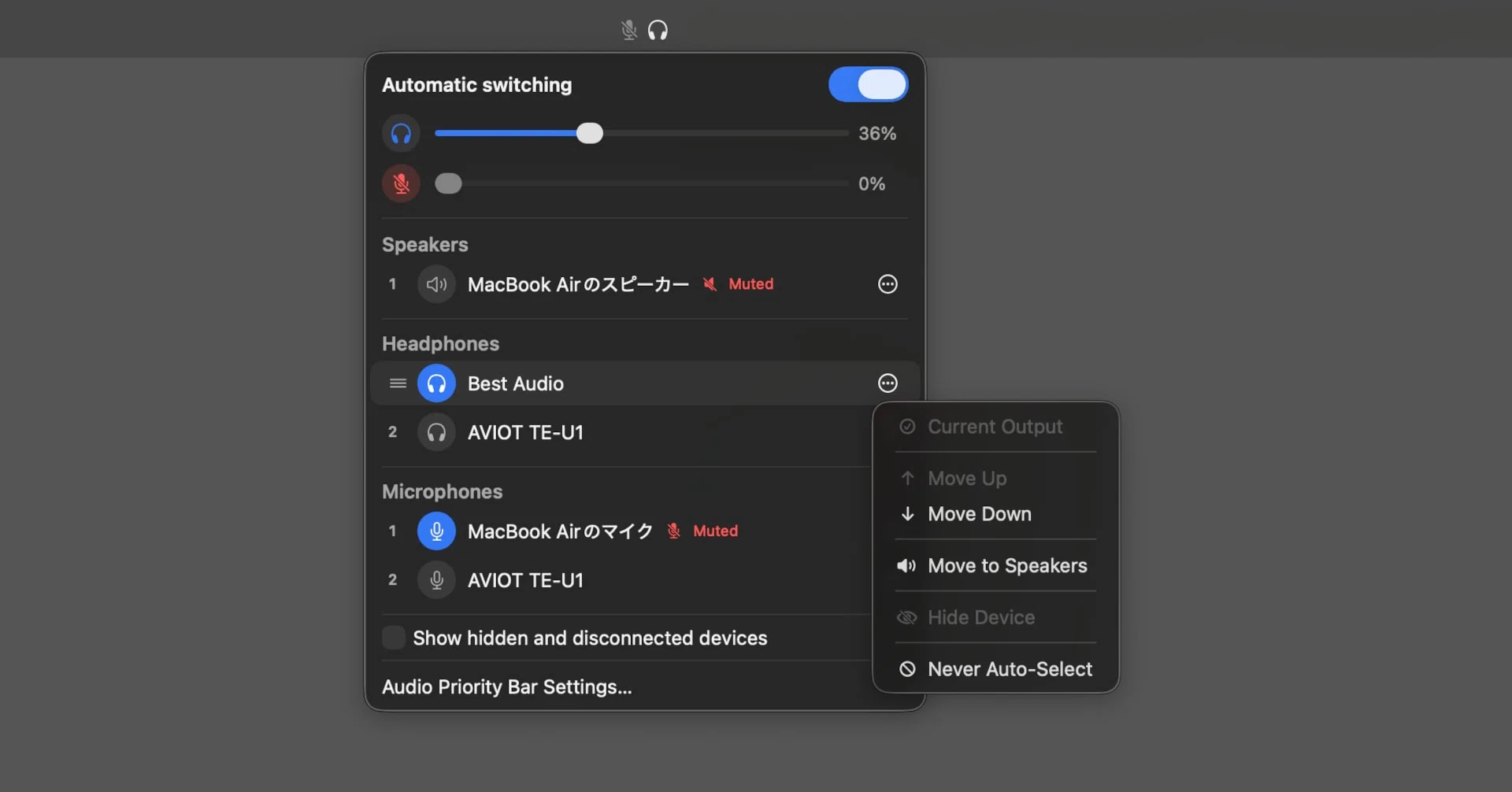Click the red muted speaker icon
This screenshot has height=792, width=1512.
pyautogui.click(x=710, y=284)
